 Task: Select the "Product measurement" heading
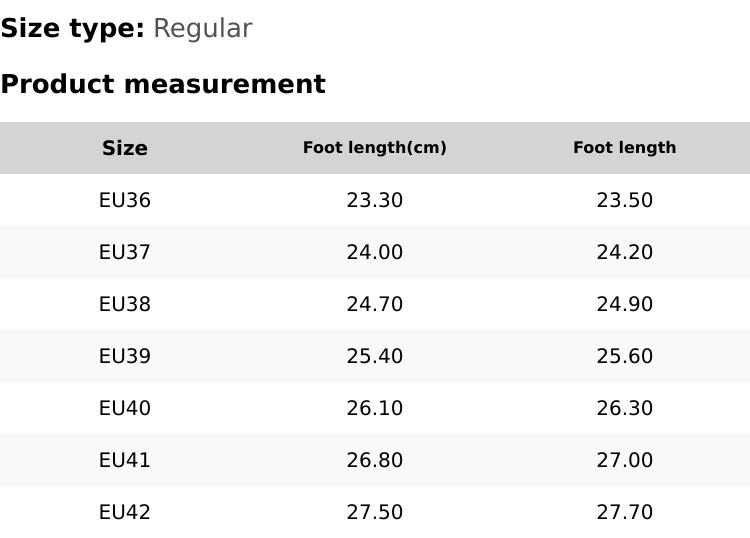pos(163,84)
